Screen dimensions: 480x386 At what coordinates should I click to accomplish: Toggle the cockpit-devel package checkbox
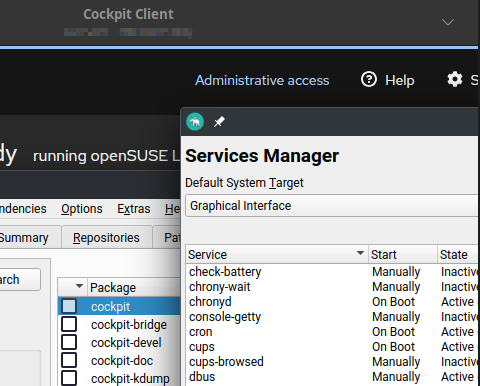tap(69, 342)
